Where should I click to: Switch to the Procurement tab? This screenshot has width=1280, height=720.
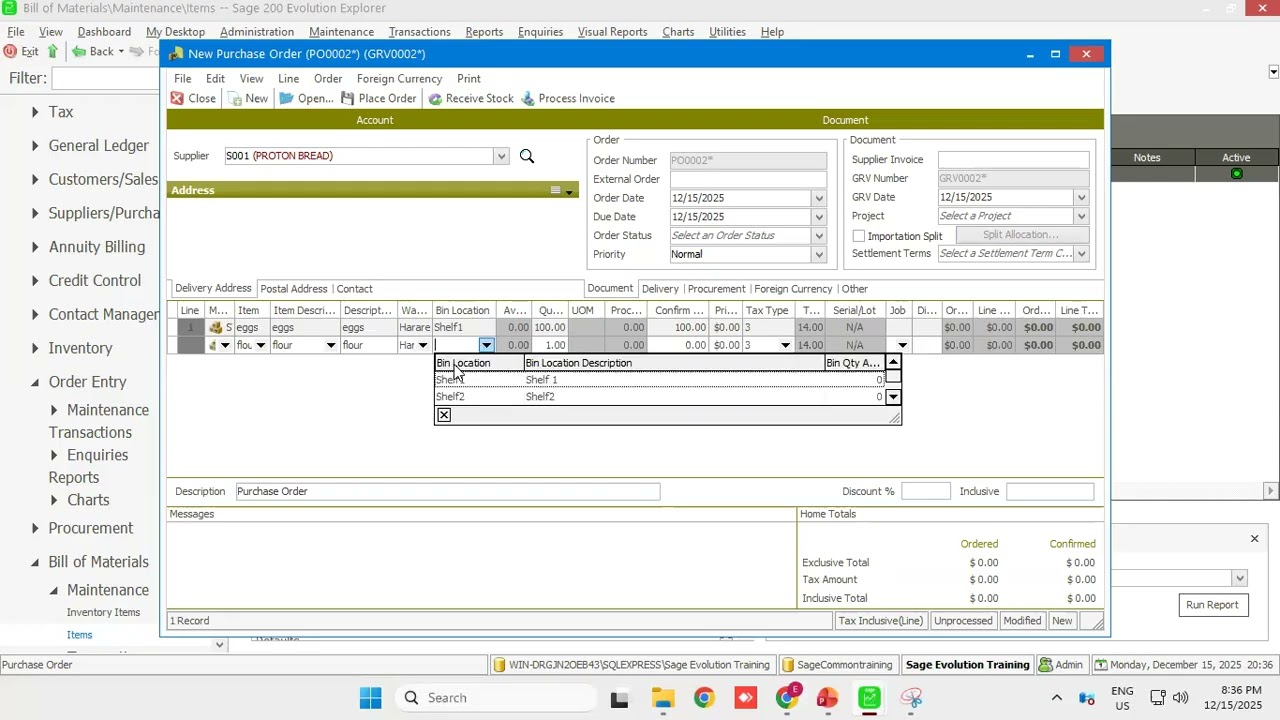point(716,289)
